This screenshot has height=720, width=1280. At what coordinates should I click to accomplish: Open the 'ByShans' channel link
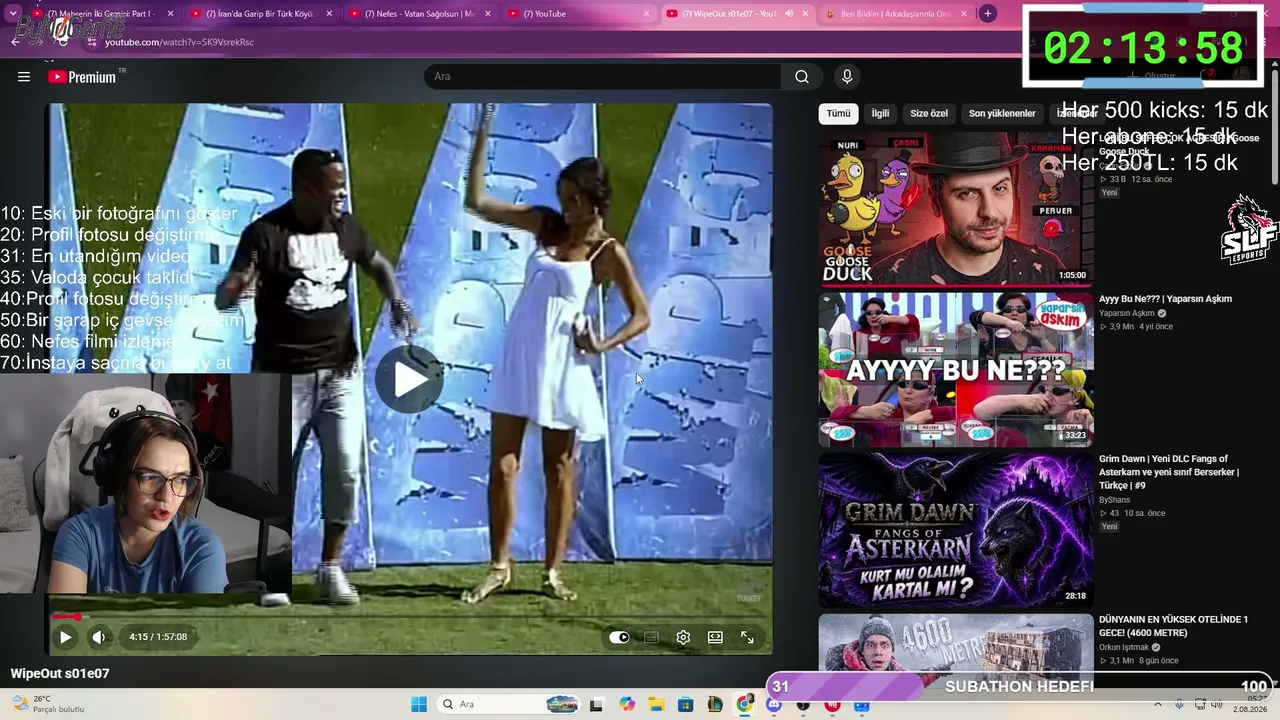[1114, 500]
